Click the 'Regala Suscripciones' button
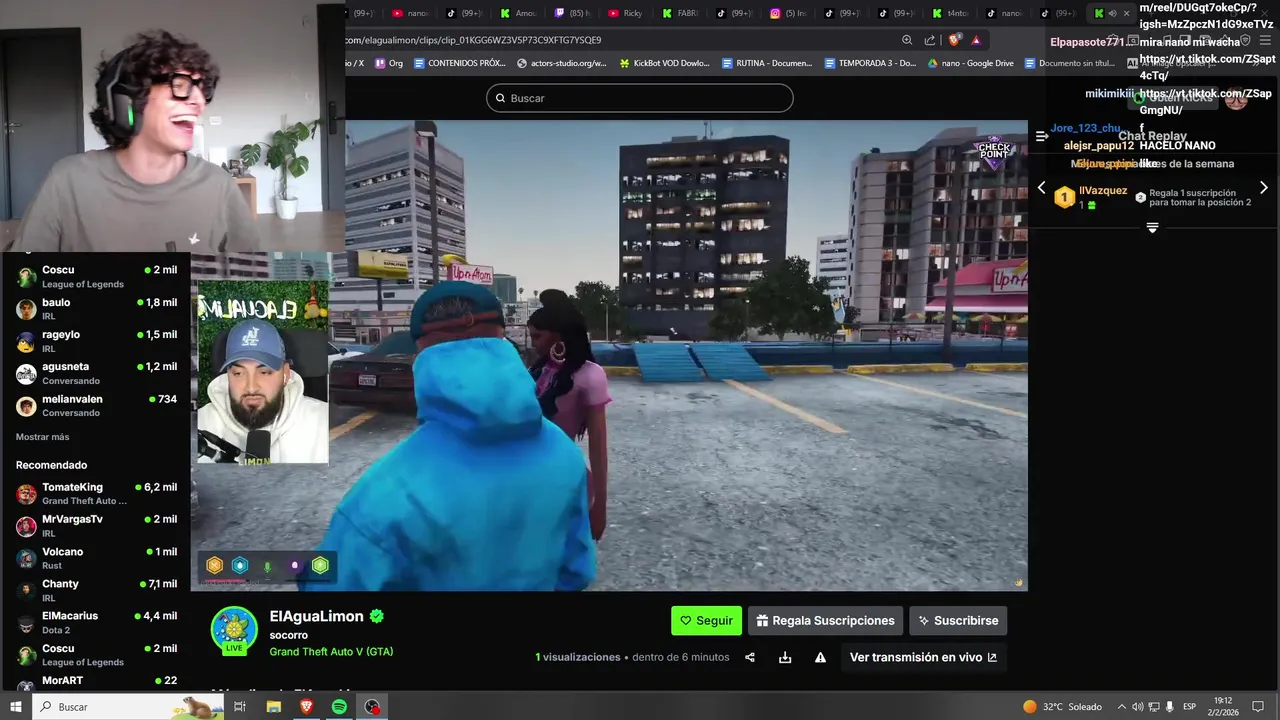This screenshot has height=720, width=1280. click(x=825, y=620)
